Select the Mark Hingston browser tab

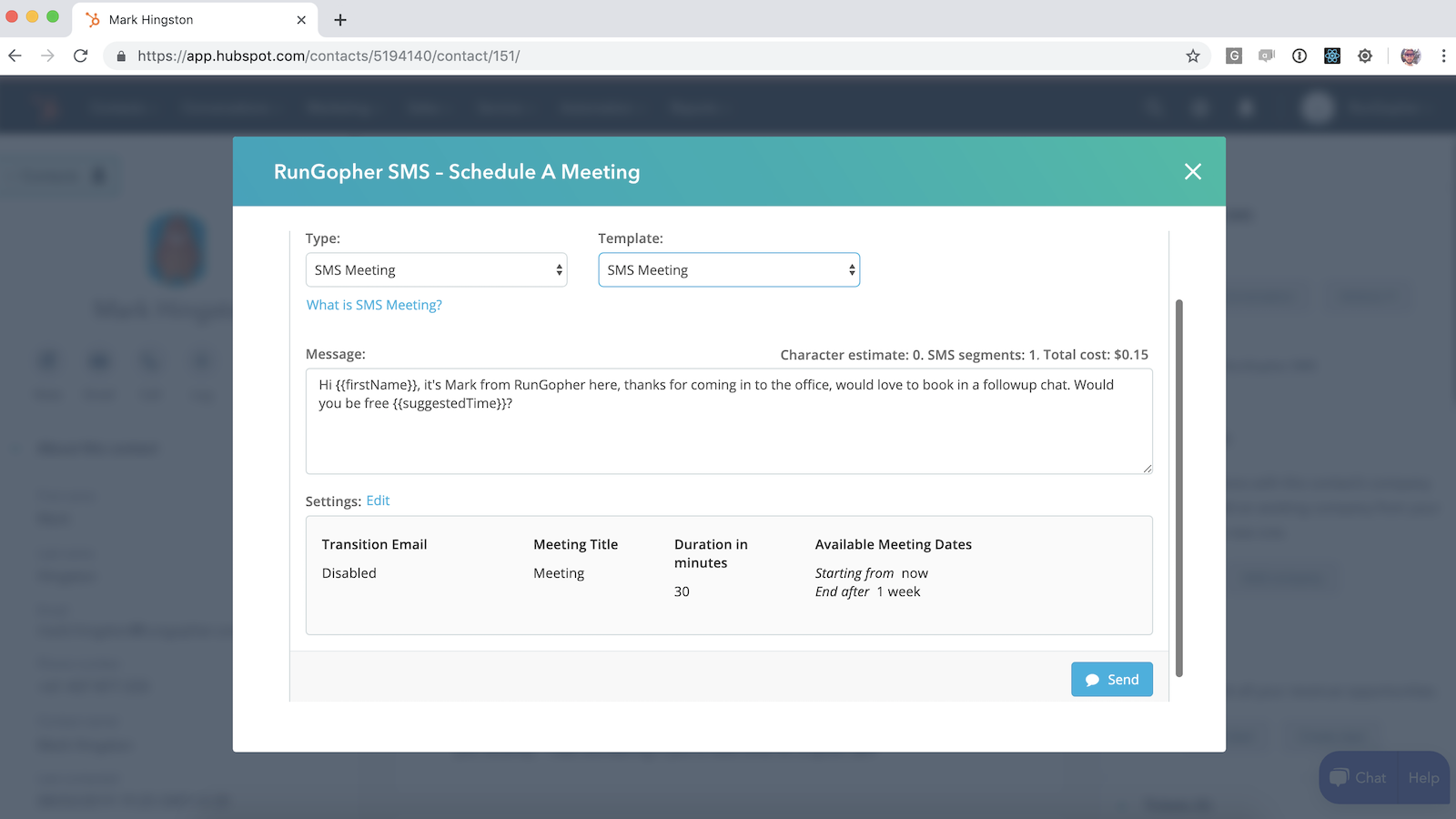[x=182, y=20]
